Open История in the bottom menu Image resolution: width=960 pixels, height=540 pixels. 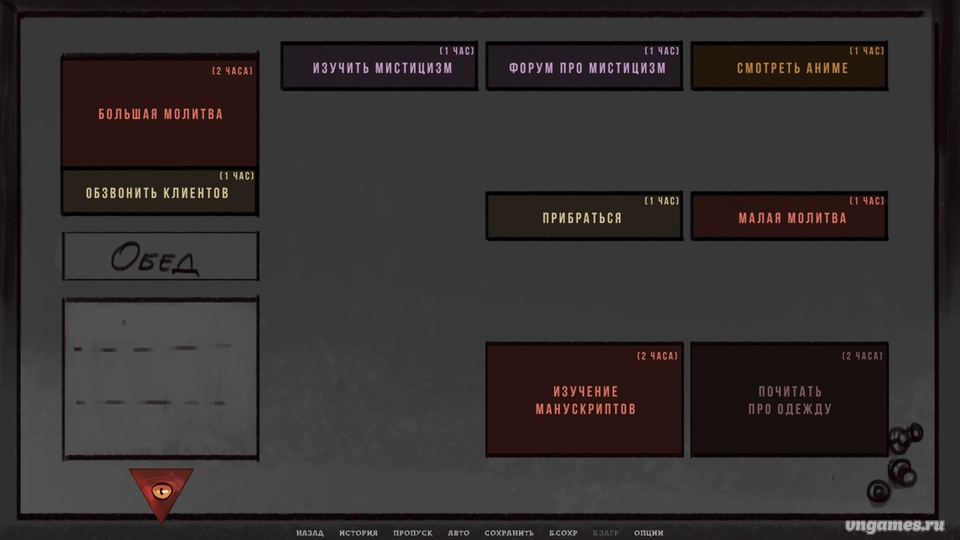point(358,533)
